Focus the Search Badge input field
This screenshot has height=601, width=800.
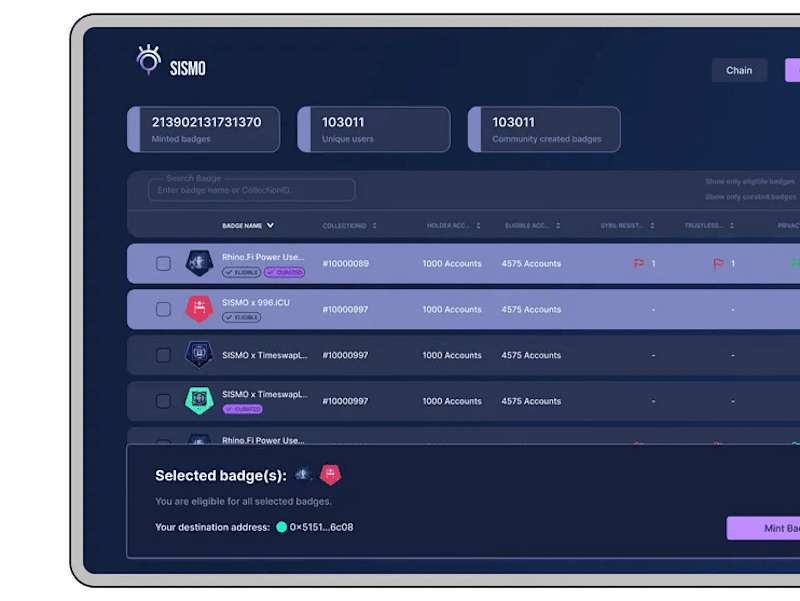coord(252,190)
